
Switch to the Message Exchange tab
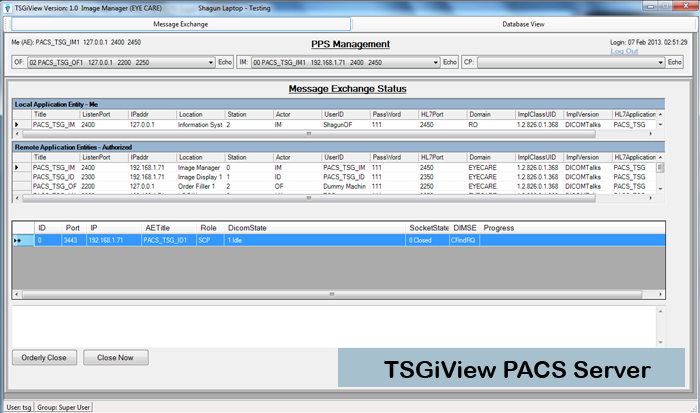[181, 24]
